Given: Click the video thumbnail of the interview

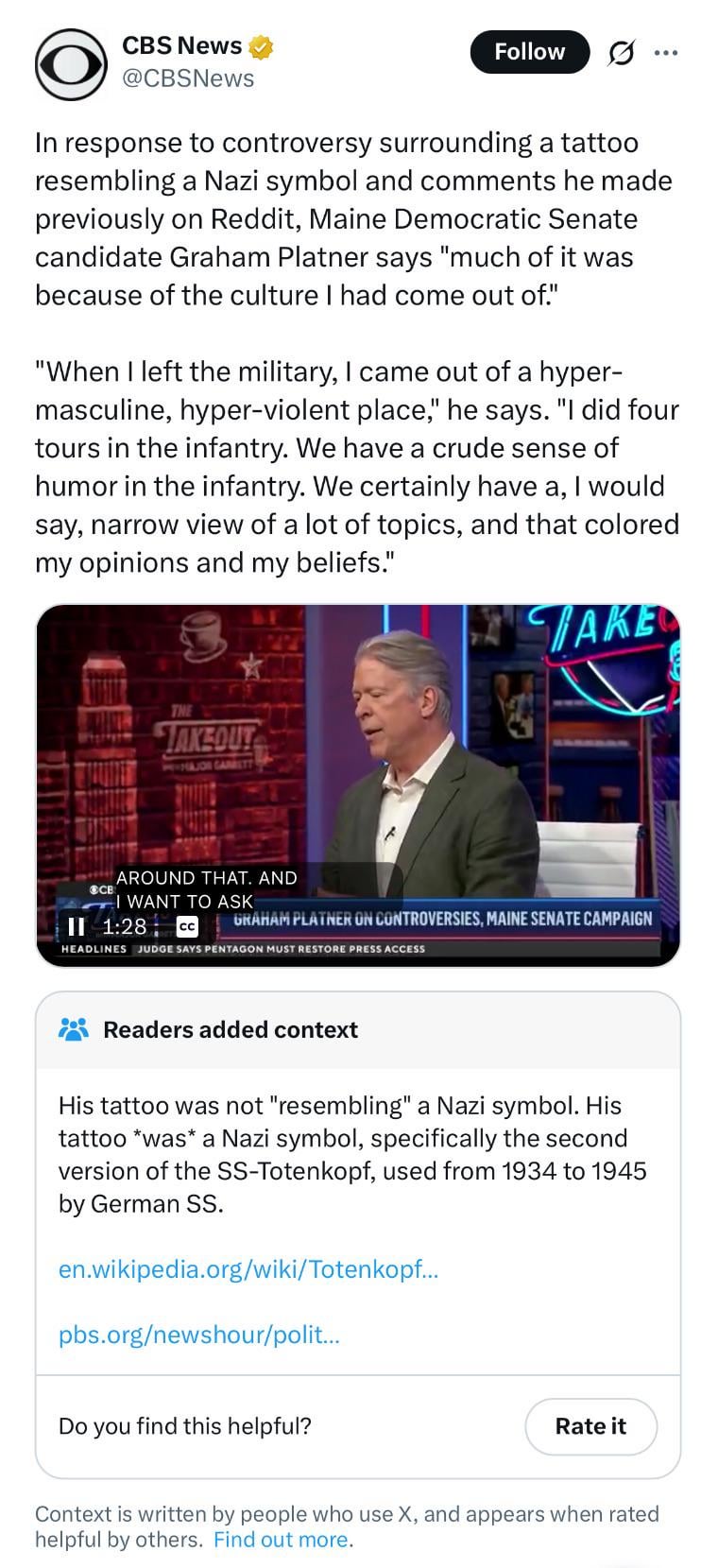Looking at the screenshot, I should pos(358,784).
